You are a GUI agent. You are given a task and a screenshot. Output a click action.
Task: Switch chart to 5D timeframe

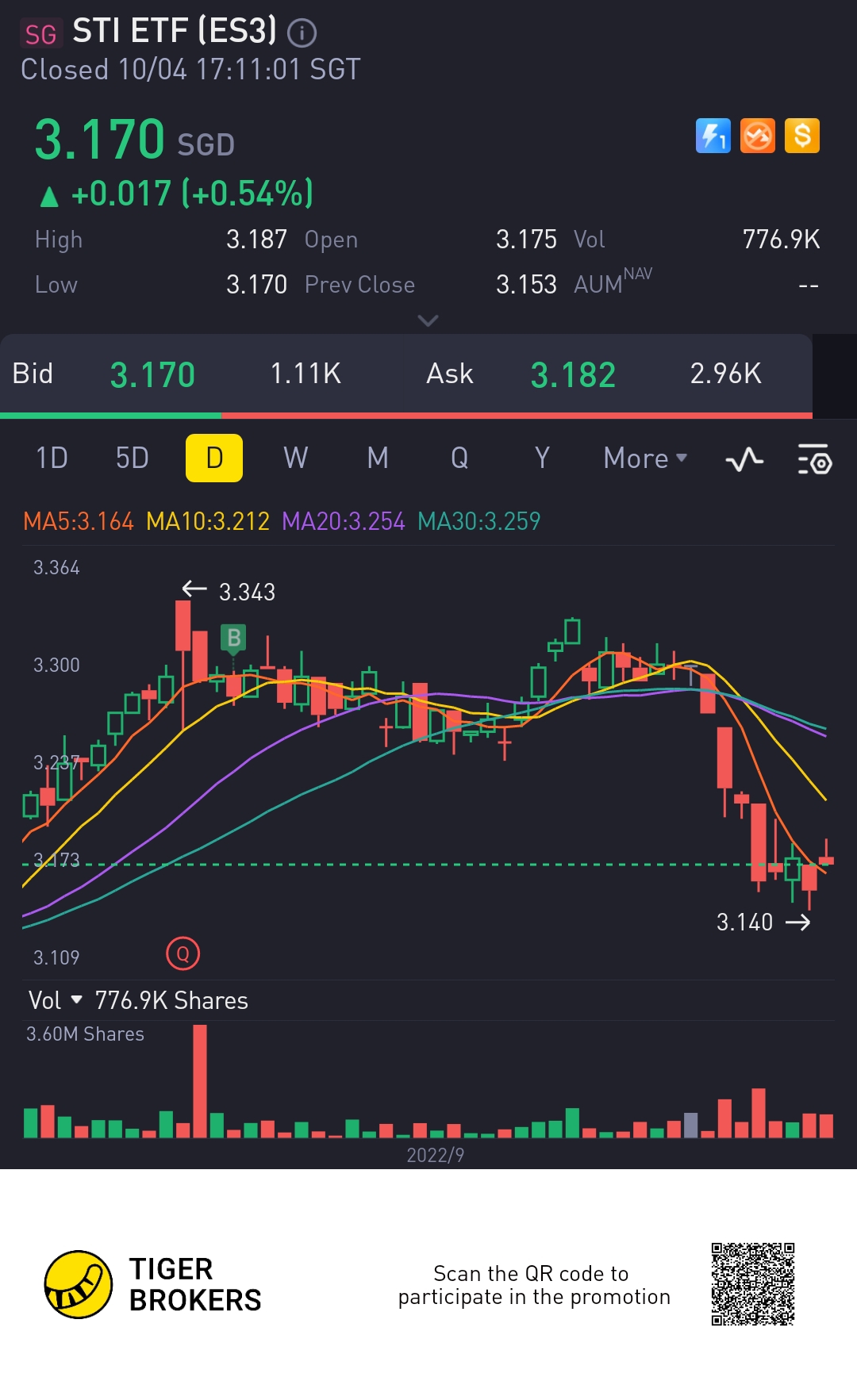tap(132, 458)
